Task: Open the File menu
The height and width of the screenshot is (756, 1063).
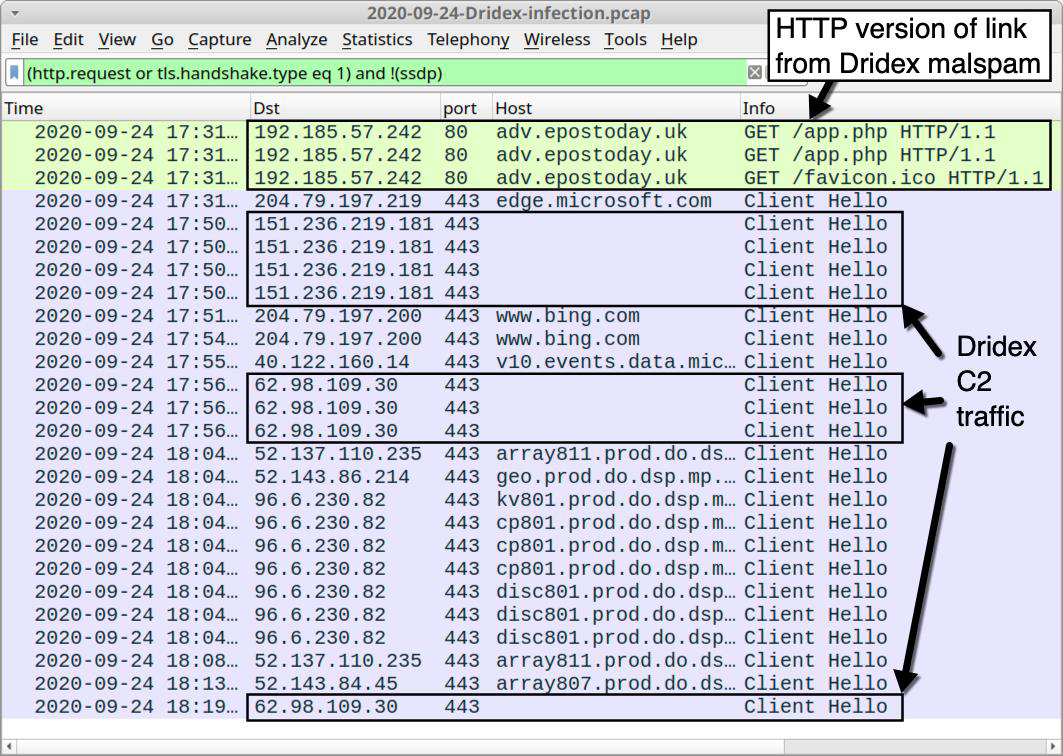Action: click(24, 40)
